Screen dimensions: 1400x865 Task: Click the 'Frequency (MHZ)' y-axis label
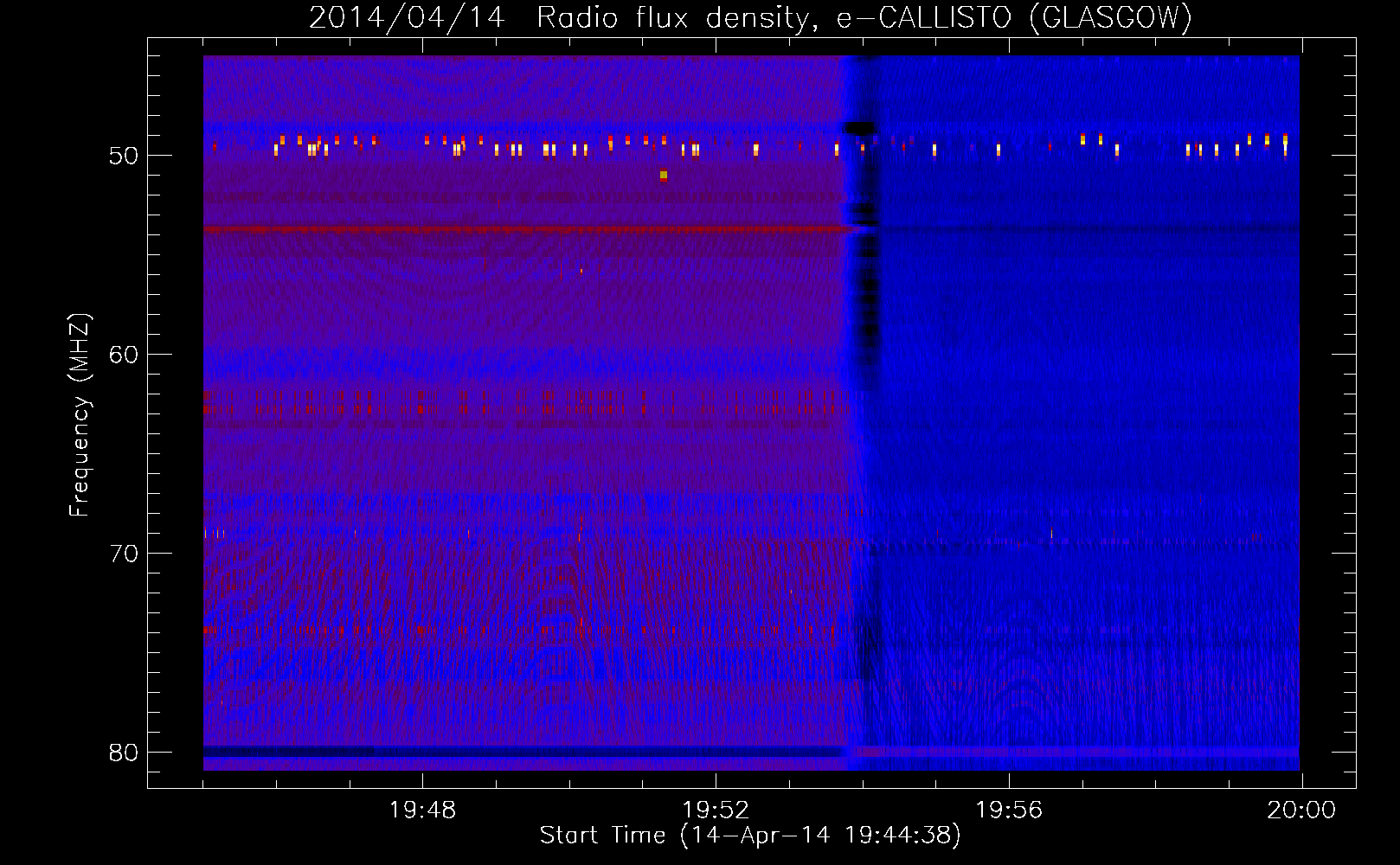click(x=80, y=415)
